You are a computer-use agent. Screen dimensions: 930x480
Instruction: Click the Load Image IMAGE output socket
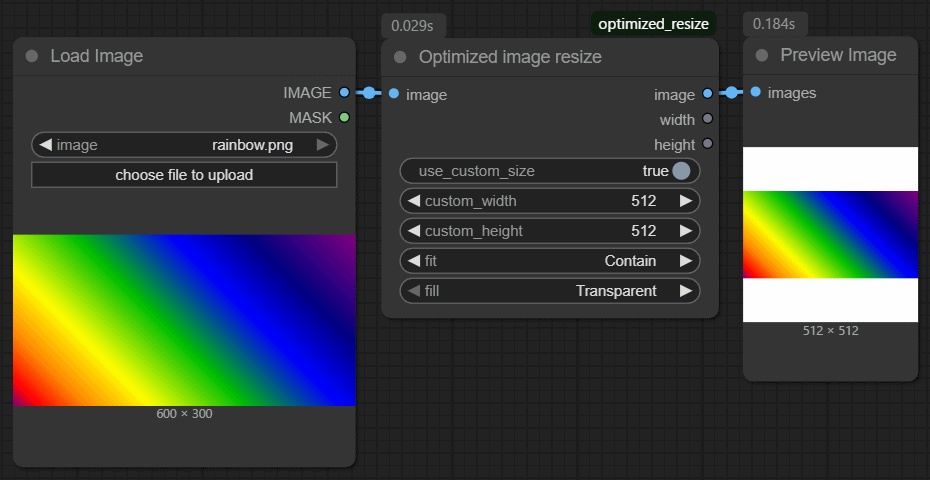coord(344,93)
